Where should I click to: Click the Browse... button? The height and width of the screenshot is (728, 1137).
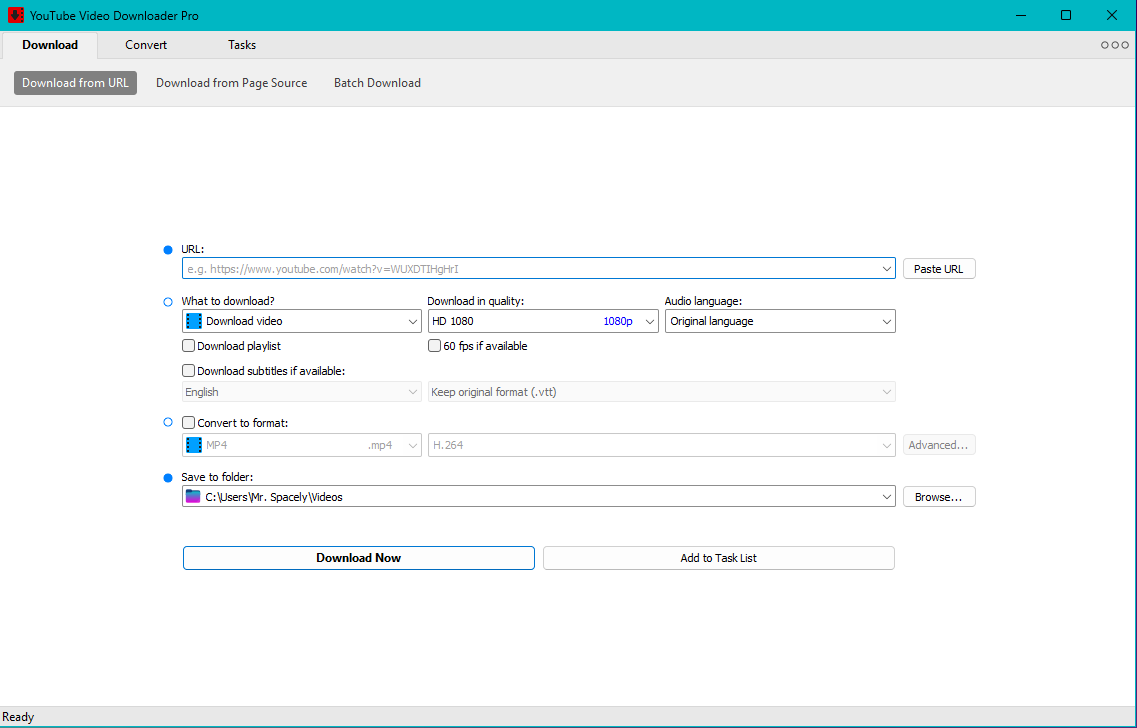click(x=939, y=497)
